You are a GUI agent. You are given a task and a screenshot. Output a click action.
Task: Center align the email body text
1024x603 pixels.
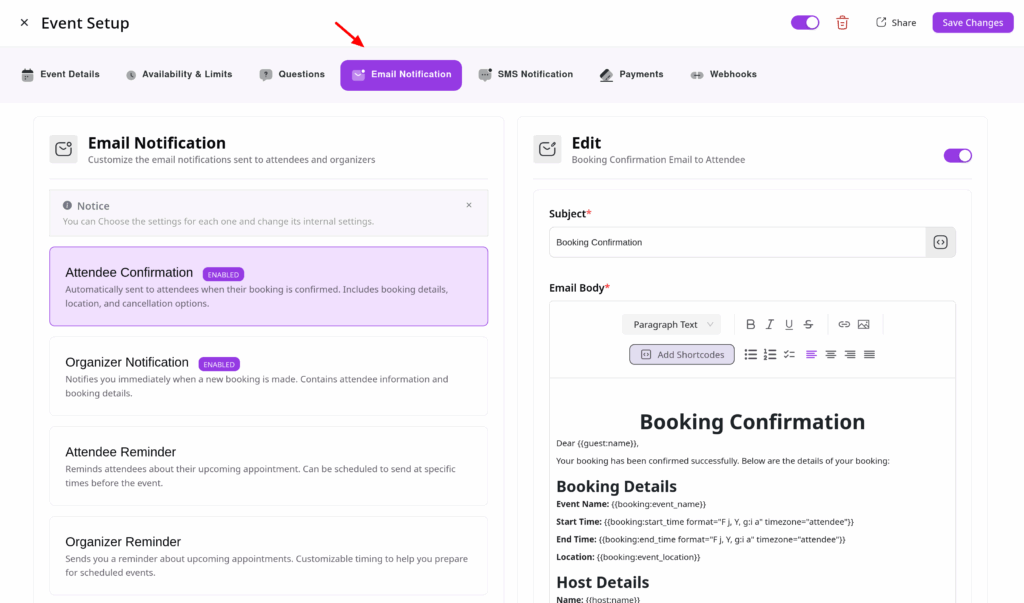coord(830,354)
